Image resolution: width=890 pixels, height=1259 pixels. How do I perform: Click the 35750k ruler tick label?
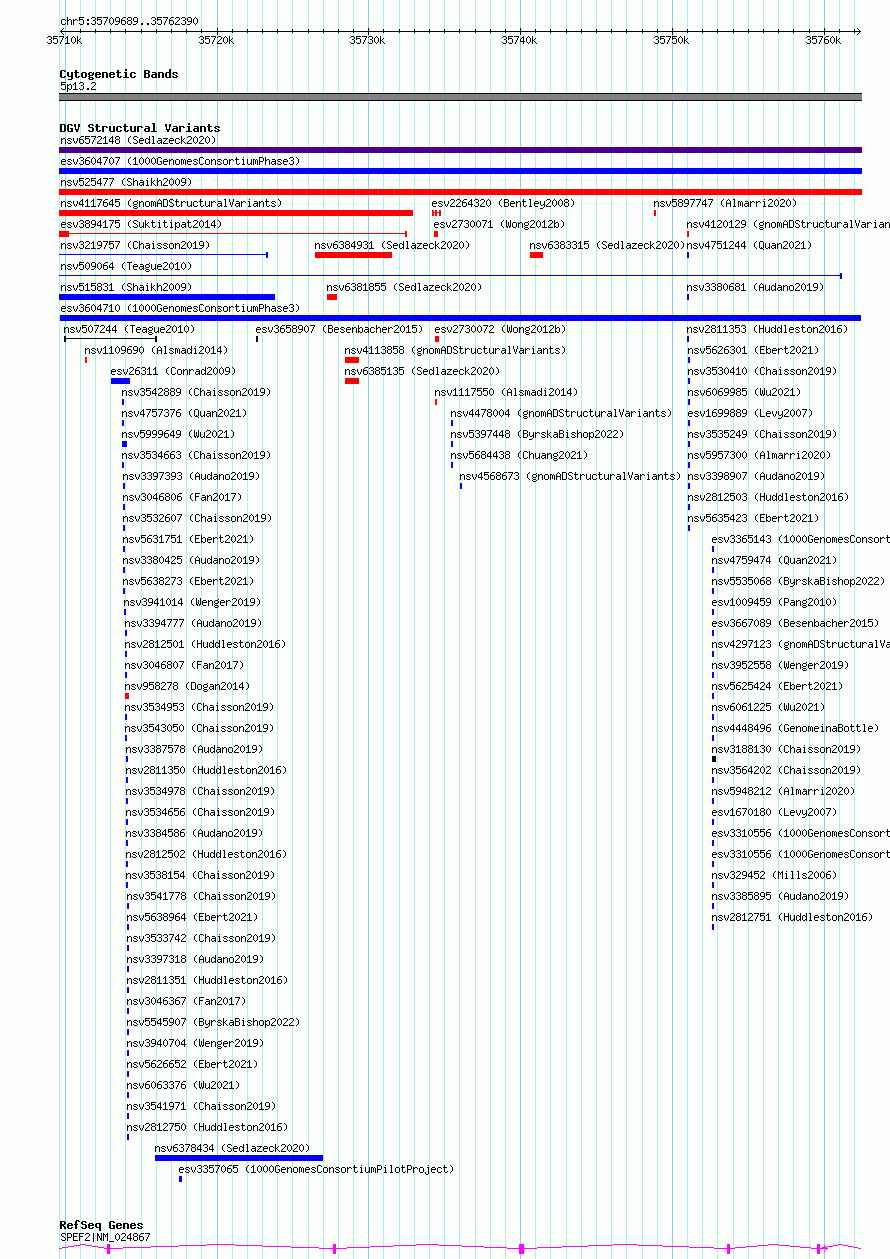point(672,40)
